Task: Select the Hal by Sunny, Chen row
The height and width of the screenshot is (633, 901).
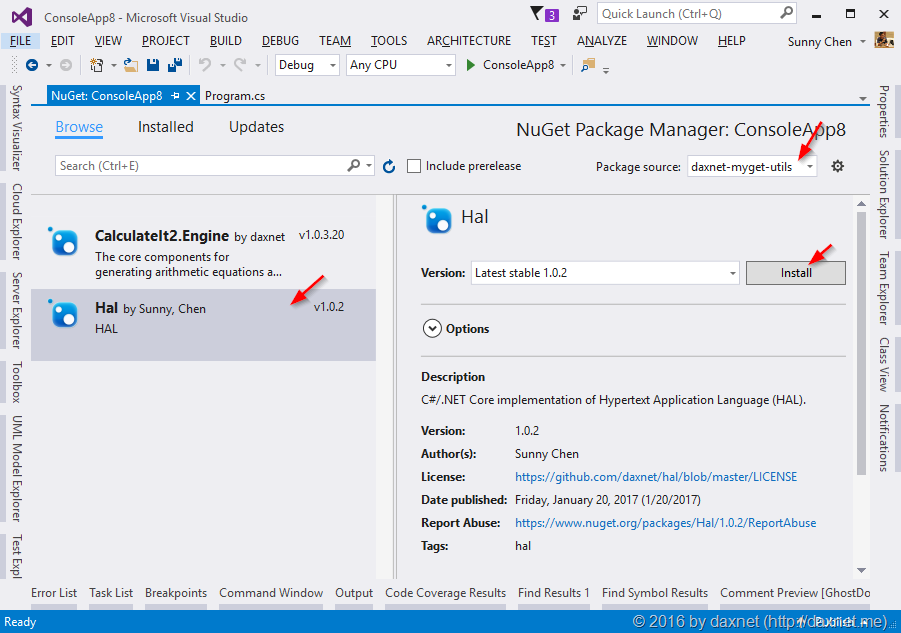Action: click(203, 325)
